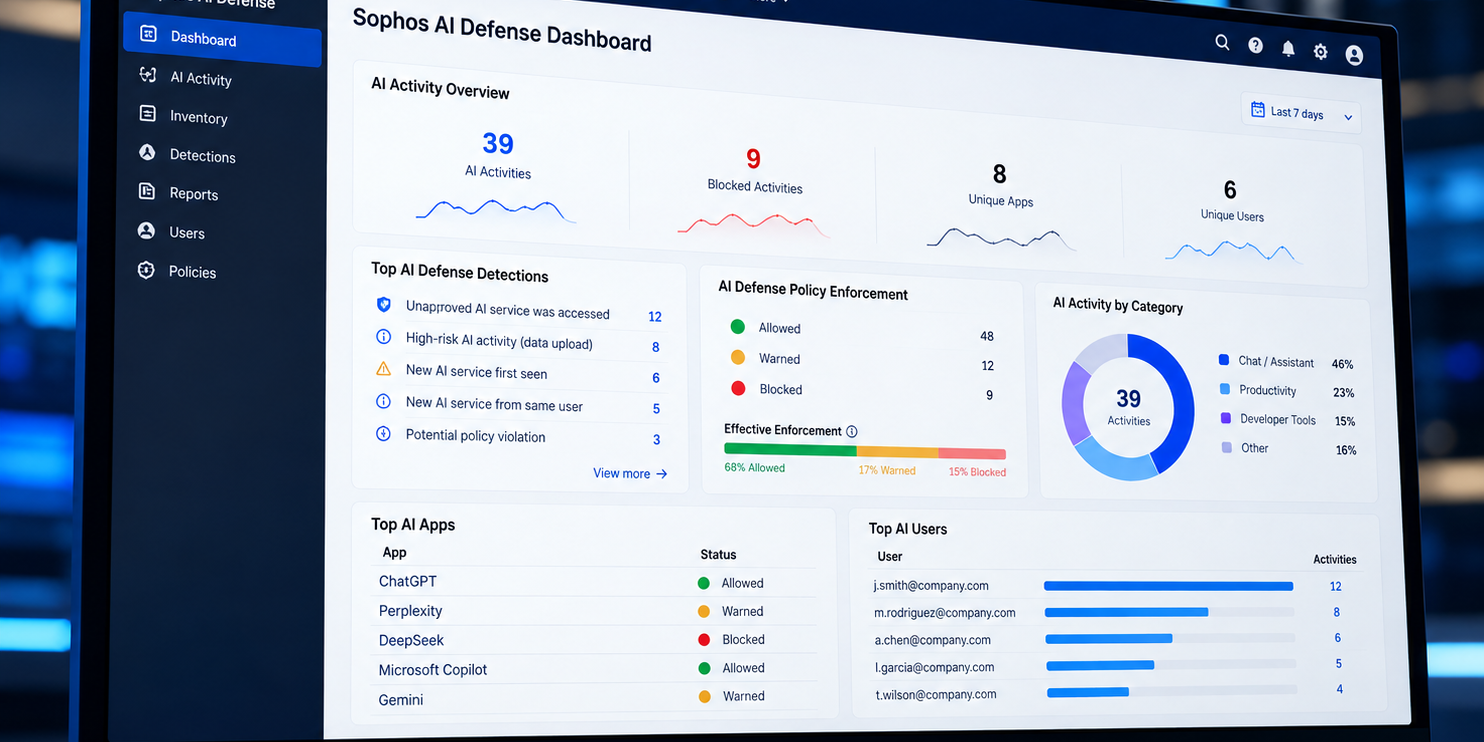Image resolution: width=1484 pixels, height=742 pixels.
Task: Select the DeepSeek app name
Action: pyautogui.click(x=411, y=640)
